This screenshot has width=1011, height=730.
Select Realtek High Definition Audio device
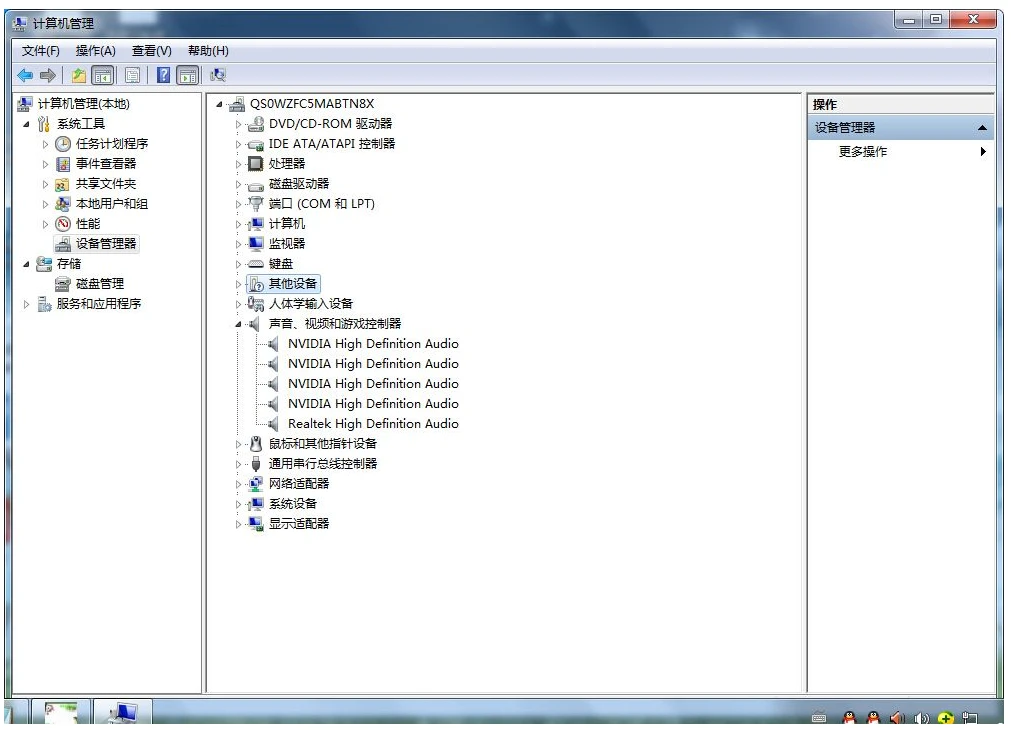(373, 424)
